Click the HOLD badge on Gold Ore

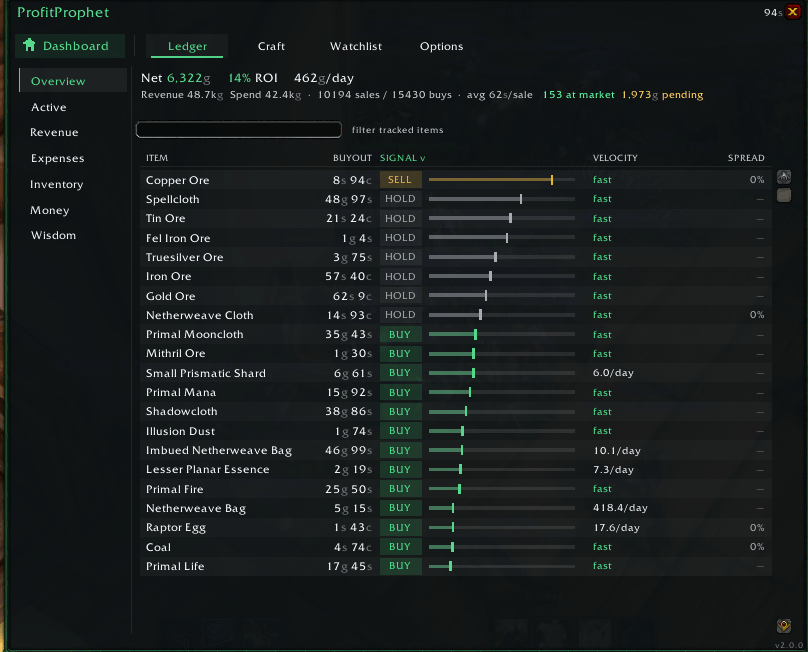tap(400, 295)
